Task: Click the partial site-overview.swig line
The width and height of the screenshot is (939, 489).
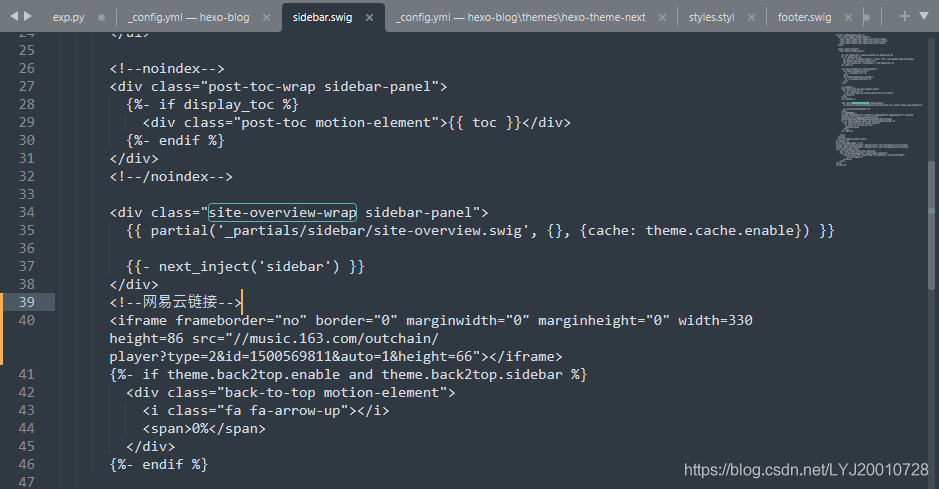Action: pos(480,230)
